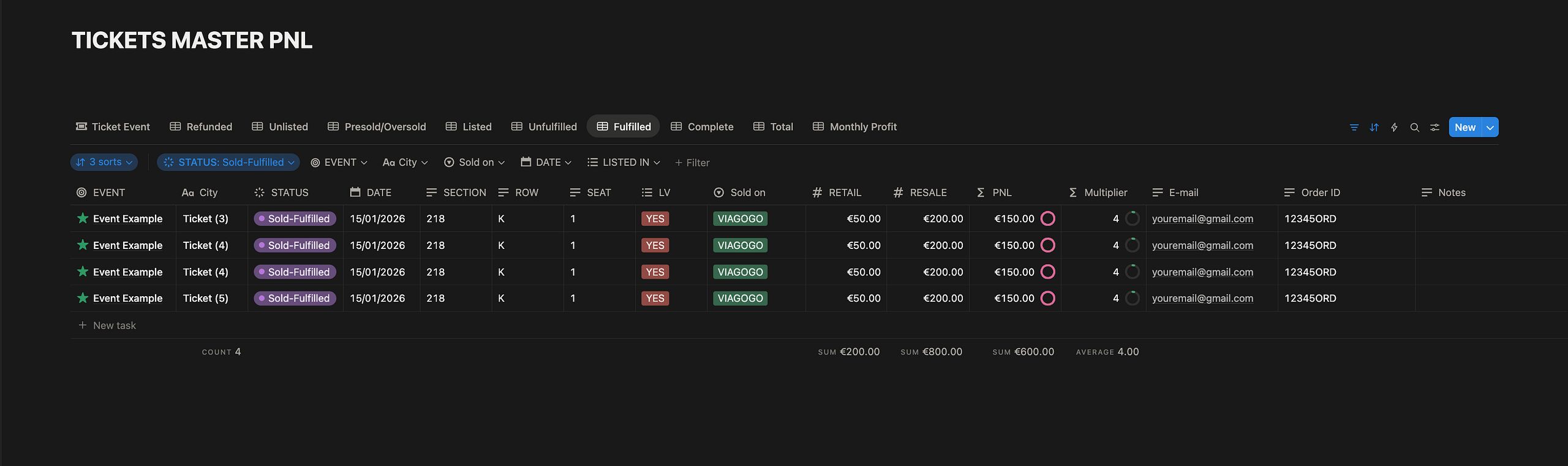Click + New task row
1568x466 pixels.
click(107, 326)
